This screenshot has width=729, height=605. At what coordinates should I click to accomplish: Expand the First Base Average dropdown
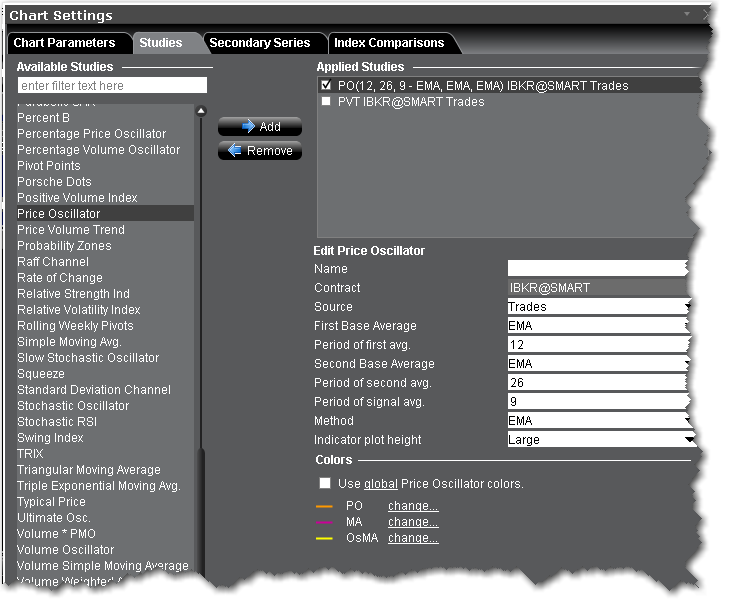point(598,326)
